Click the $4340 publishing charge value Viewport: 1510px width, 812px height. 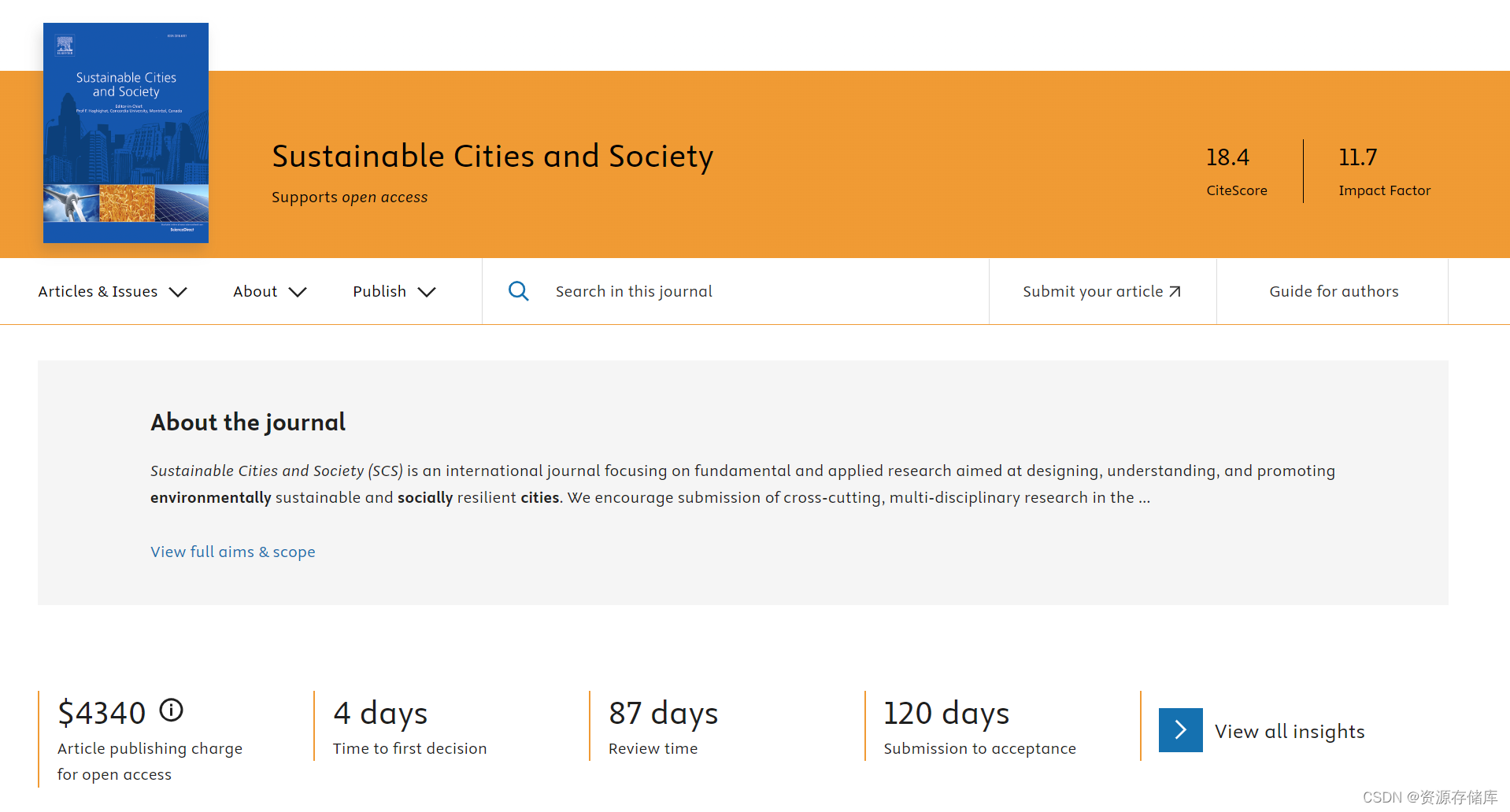pyautogui.click(x=102, y=713)
